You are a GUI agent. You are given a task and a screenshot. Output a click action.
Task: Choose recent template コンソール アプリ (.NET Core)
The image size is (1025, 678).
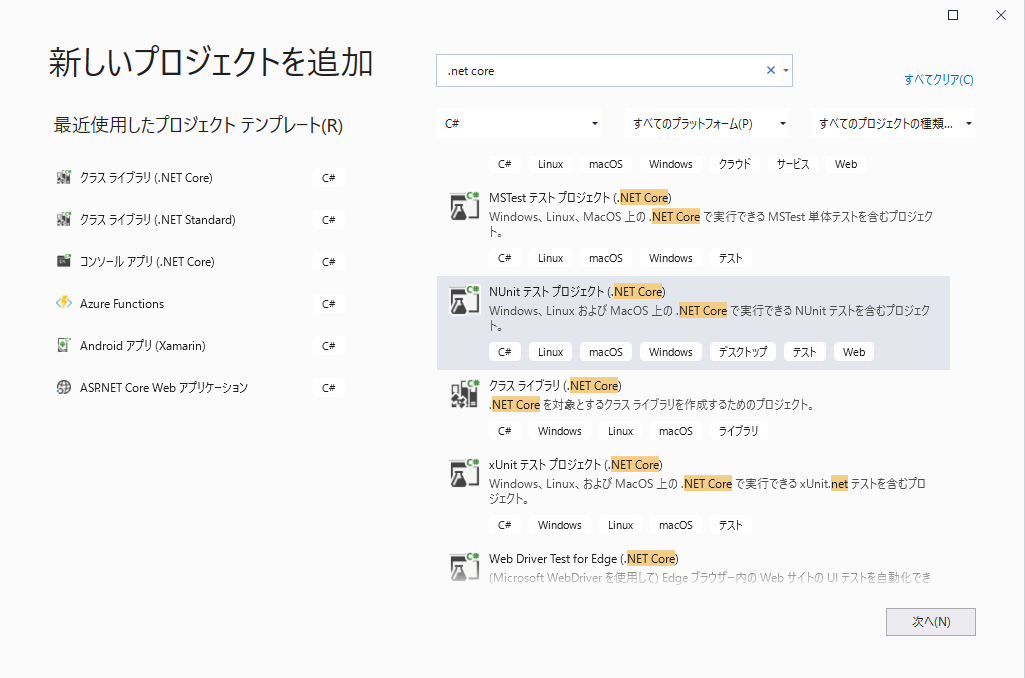tap(199, 262)
